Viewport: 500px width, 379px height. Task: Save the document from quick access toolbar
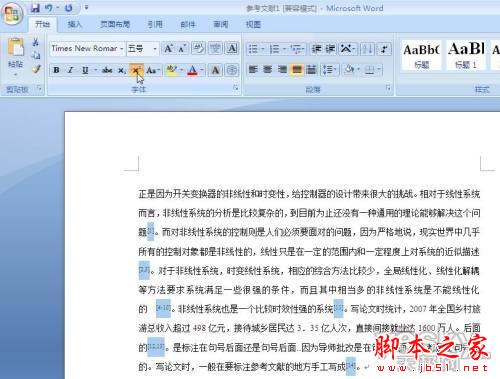[x=35, y=8]
